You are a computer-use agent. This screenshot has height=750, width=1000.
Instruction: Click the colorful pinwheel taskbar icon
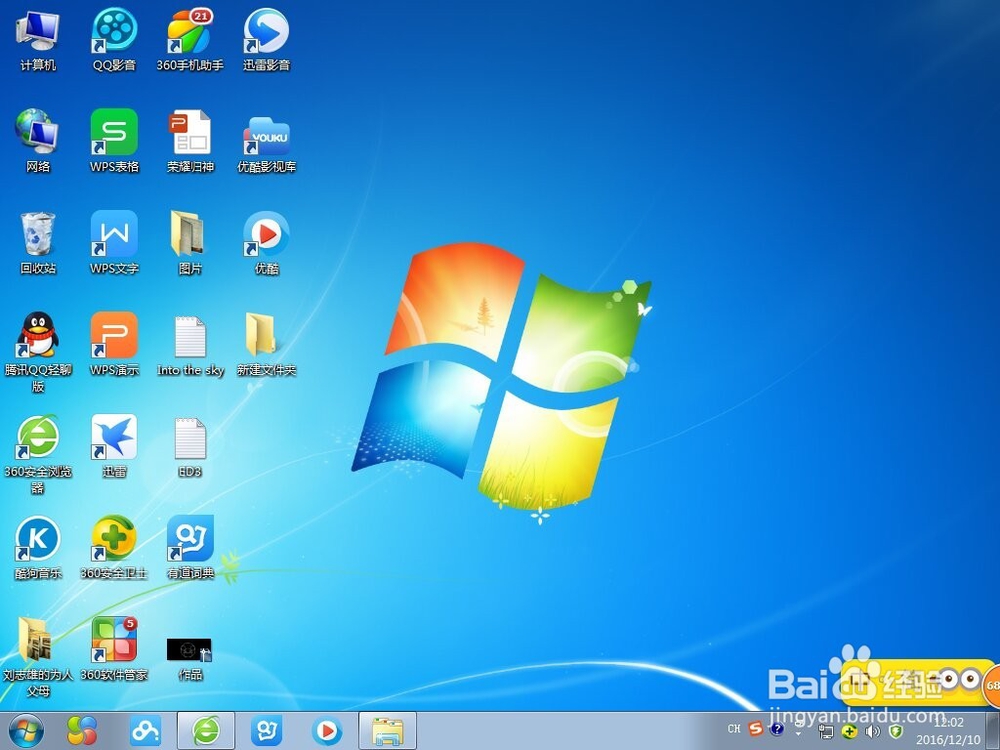pyautogui.click(x=83, y=731)
